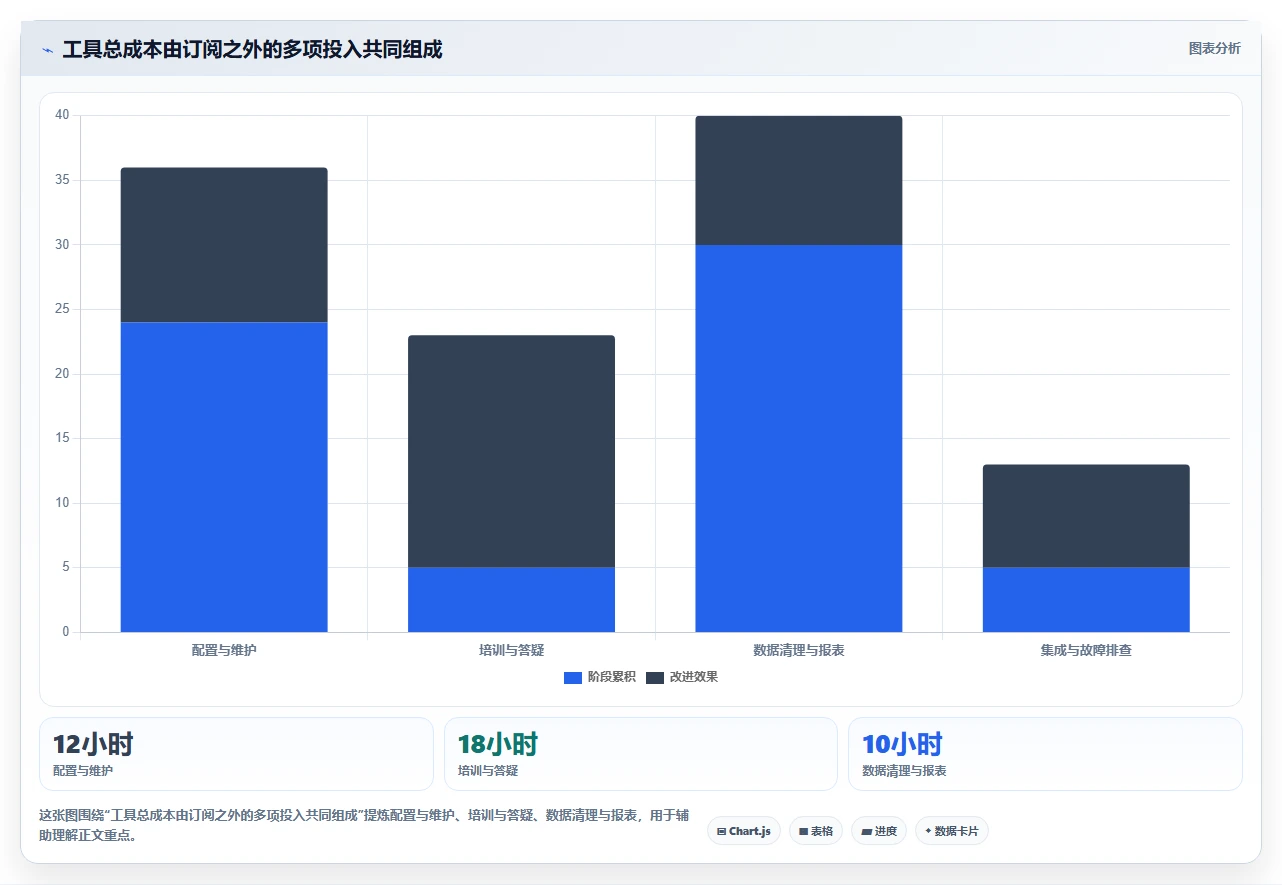Image resolution: width=1282 pixels, height=885 pixels.
Task: Toggle the 改进效果 legend item
Action: pos(682,677)
